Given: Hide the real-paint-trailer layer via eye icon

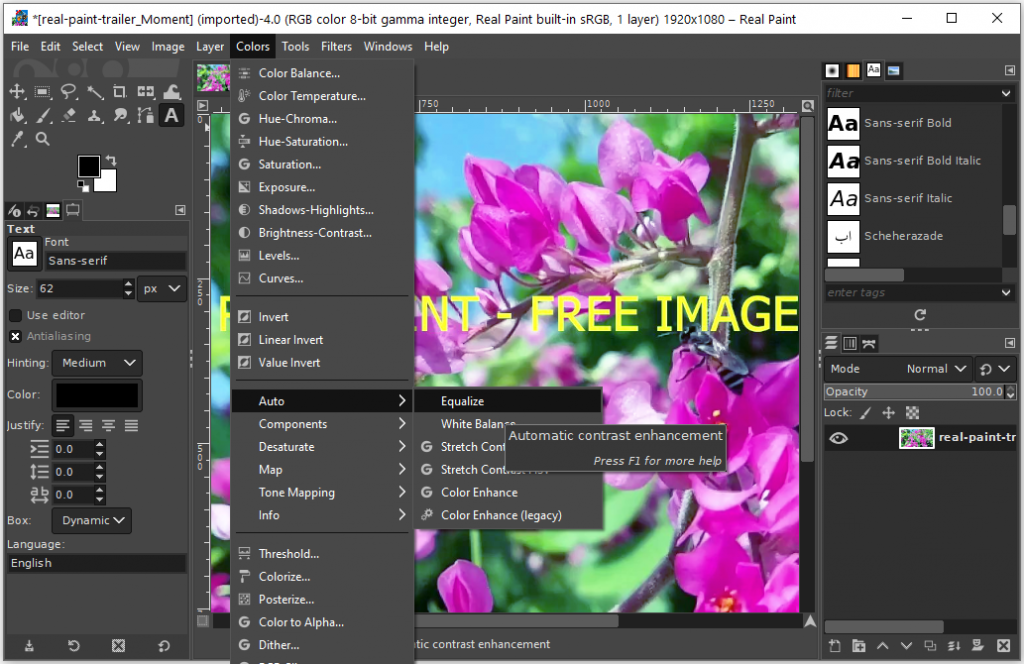Looking at the screenshot, I should 838,438.
